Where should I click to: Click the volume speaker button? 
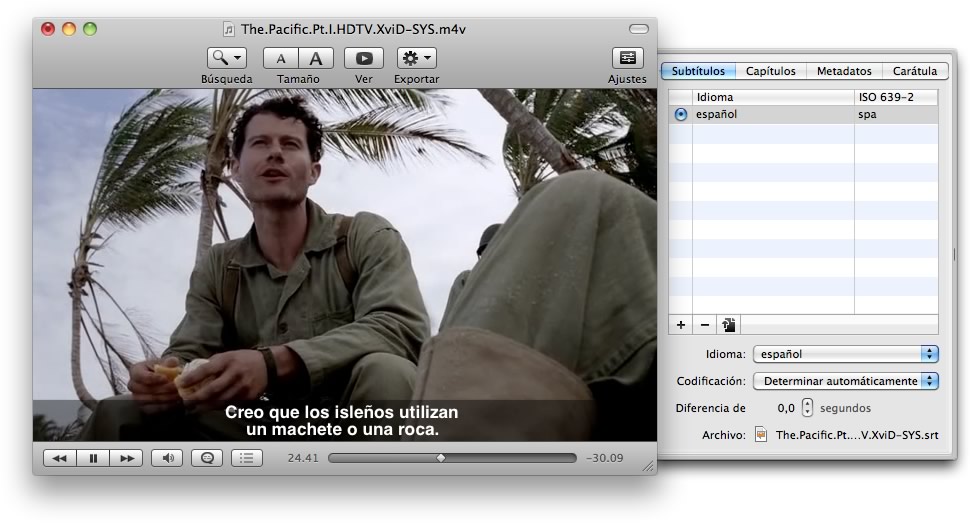click(167, 458)
